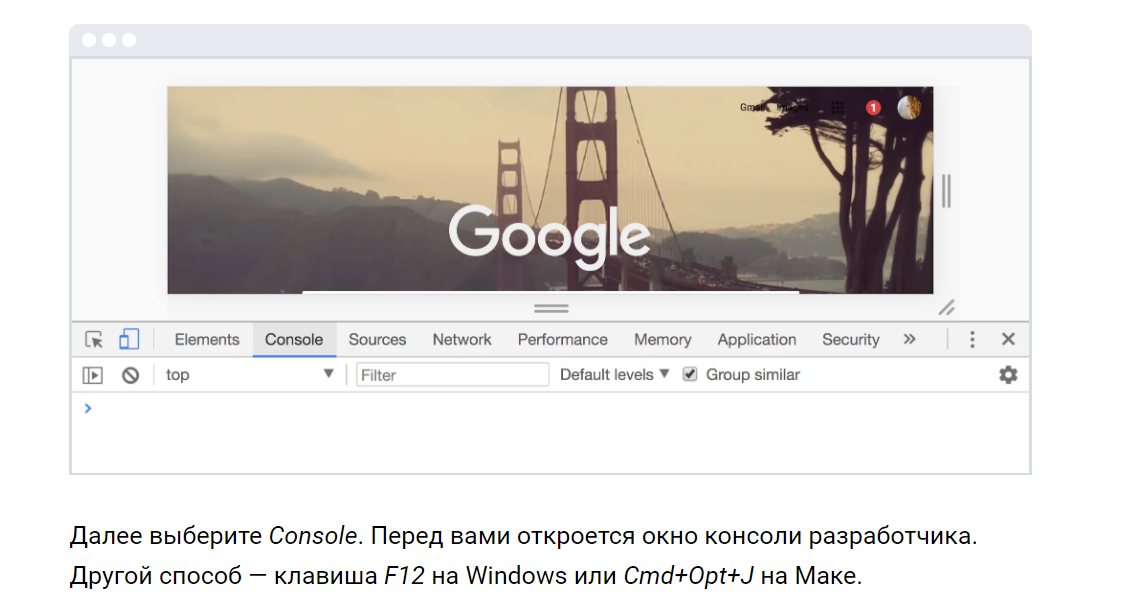The image size is (1122, 616).
Task: Open the notifications badge
Action: [873, 107]
